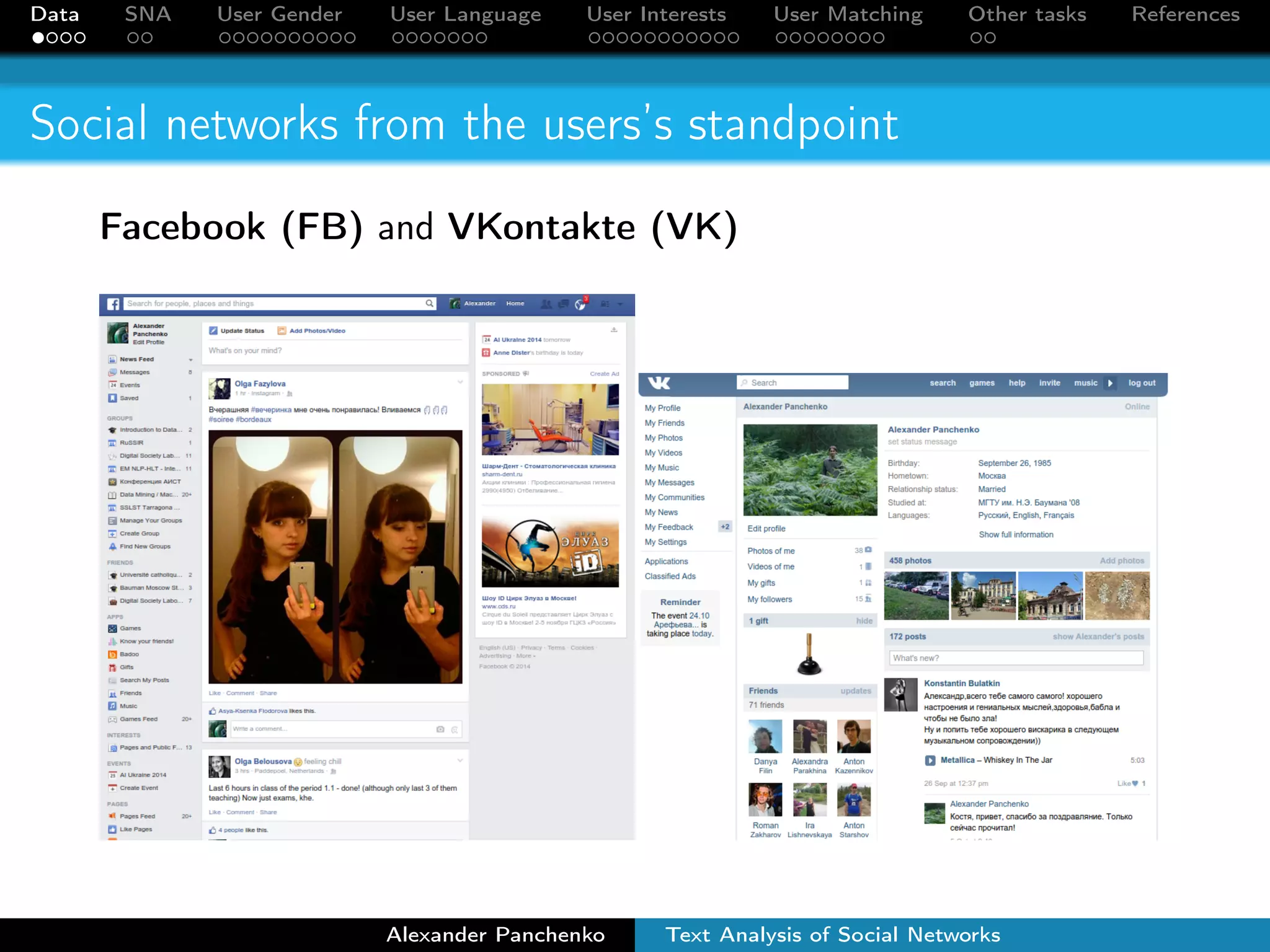
Task: Open Facebook account dropdown arrow in top bar
Action: point(621,304)
